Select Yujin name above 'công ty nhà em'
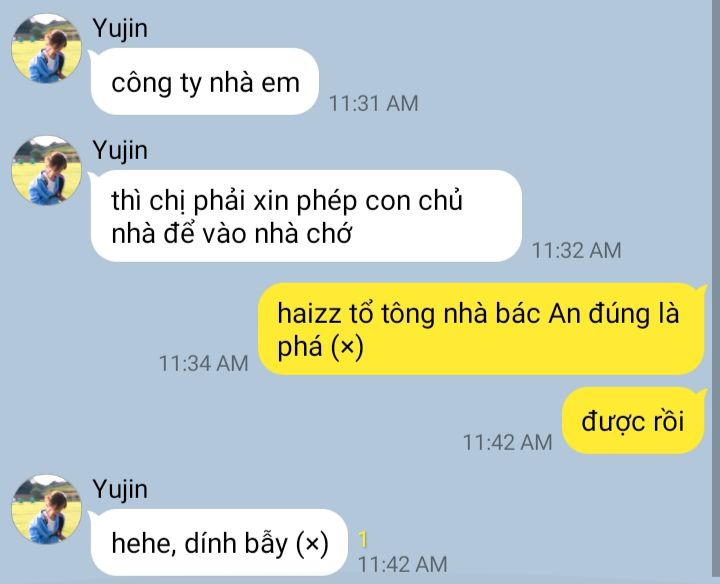 (x=120, y=28)
